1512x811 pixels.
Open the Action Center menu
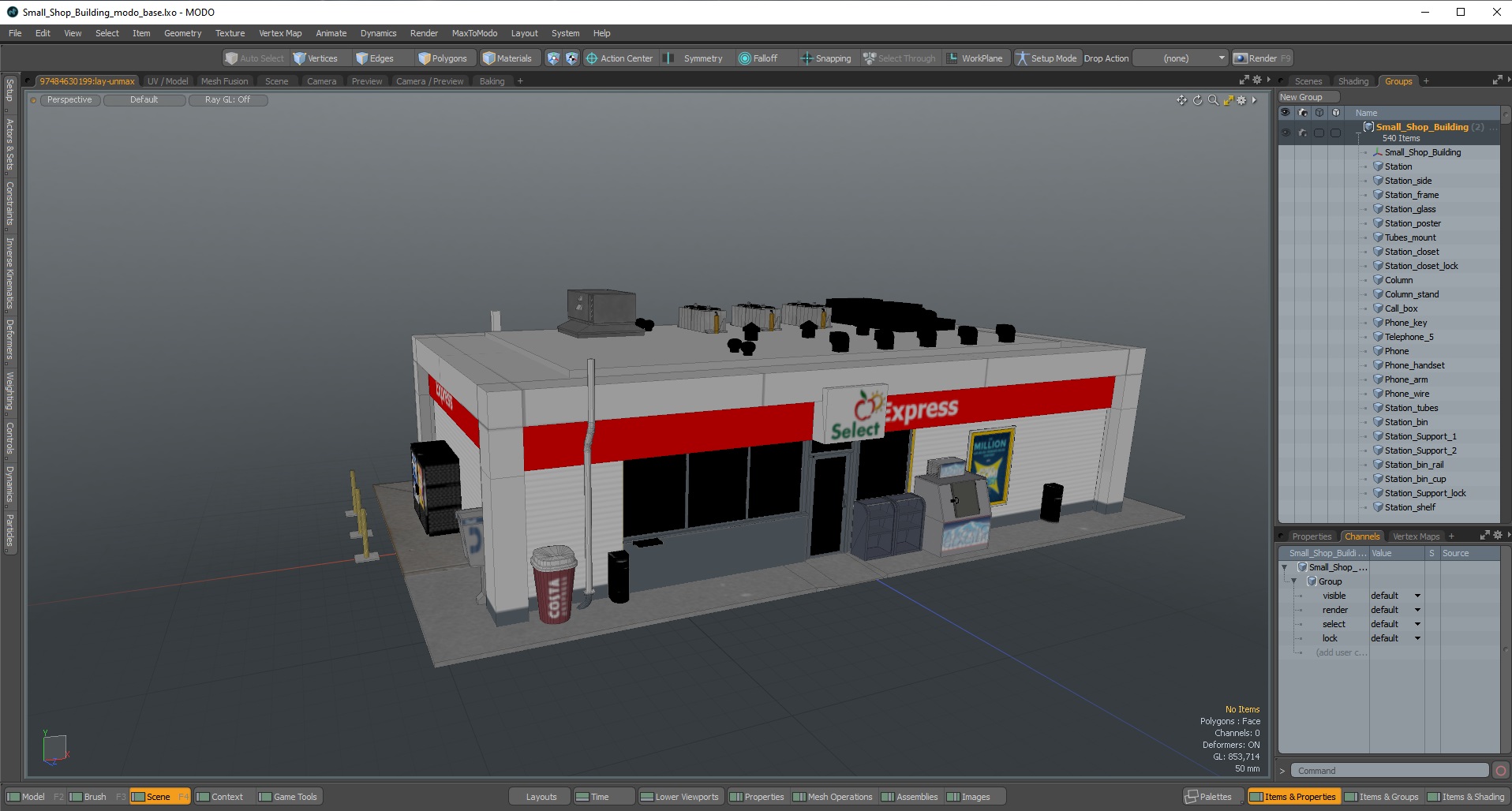(x=619, y=58)
